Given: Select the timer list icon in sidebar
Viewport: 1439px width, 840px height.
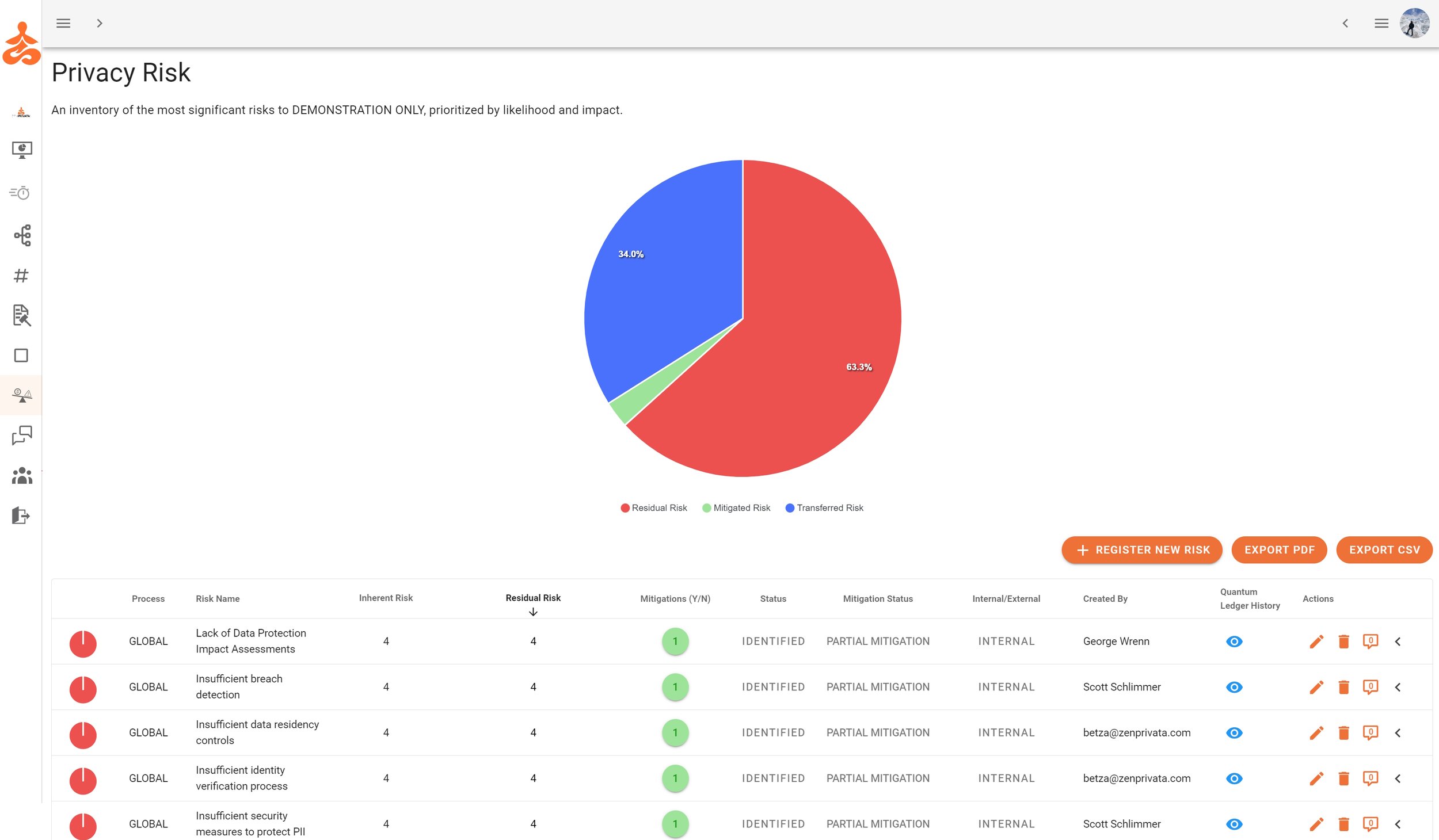Looking at the screenshot, I should coord(20,193).
